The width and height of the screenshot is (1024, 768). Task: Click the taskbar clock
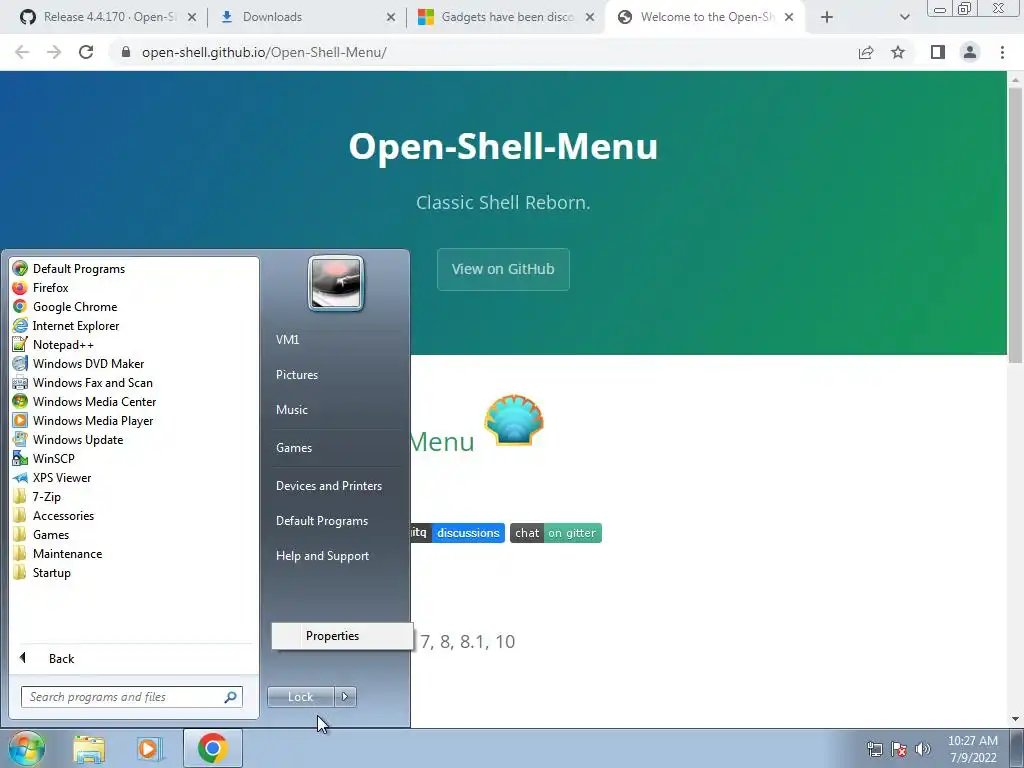[x=973, y=749]
